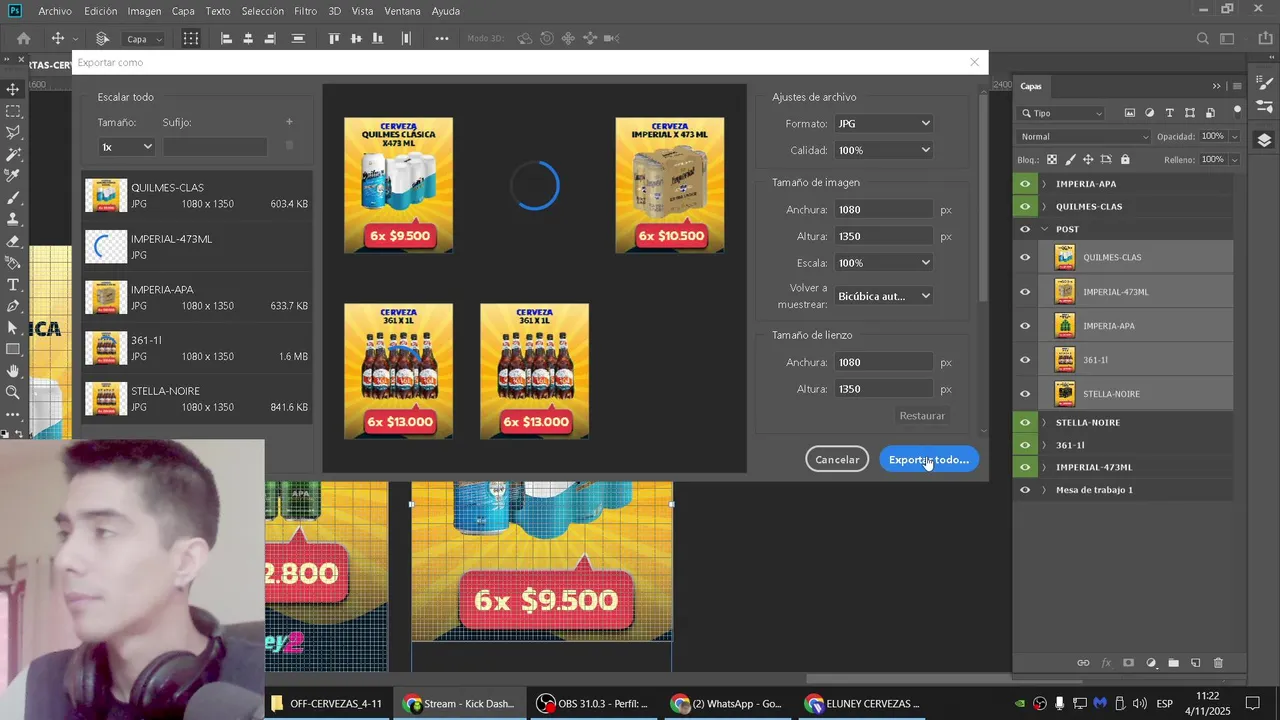
Task: Add a scale size with plus icon
Action: click(x=289, y=122)
